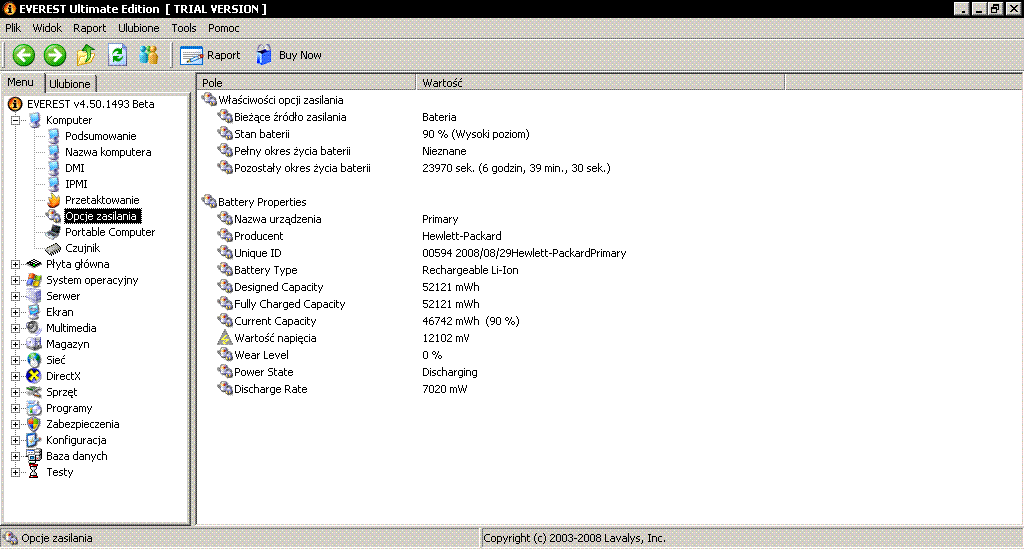Expand the Serwer node
The height and width of the screenshot is (550, 1024).
(x=15, y=297)
